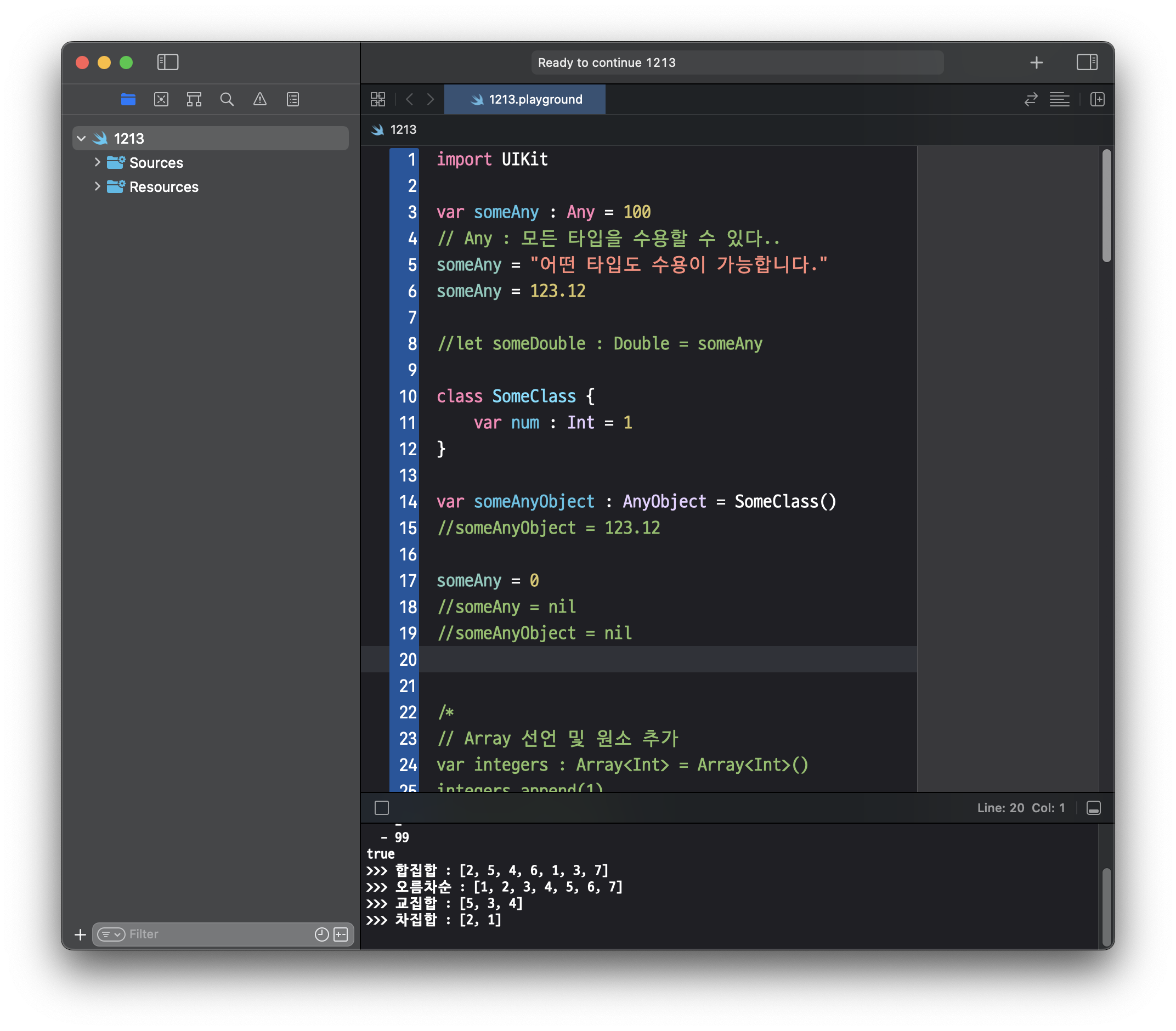Click the 교집합 console output line
This screenshot has height=1031, width=1176.
[445, 904]
